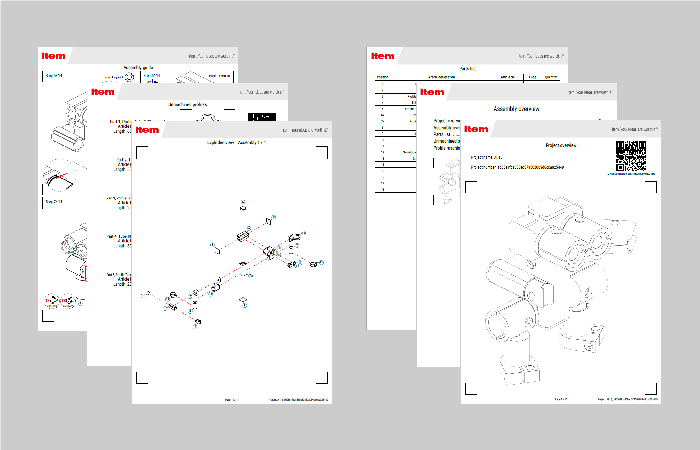Click the parts list table header row
700x450 pixels.
click(465, 76)
